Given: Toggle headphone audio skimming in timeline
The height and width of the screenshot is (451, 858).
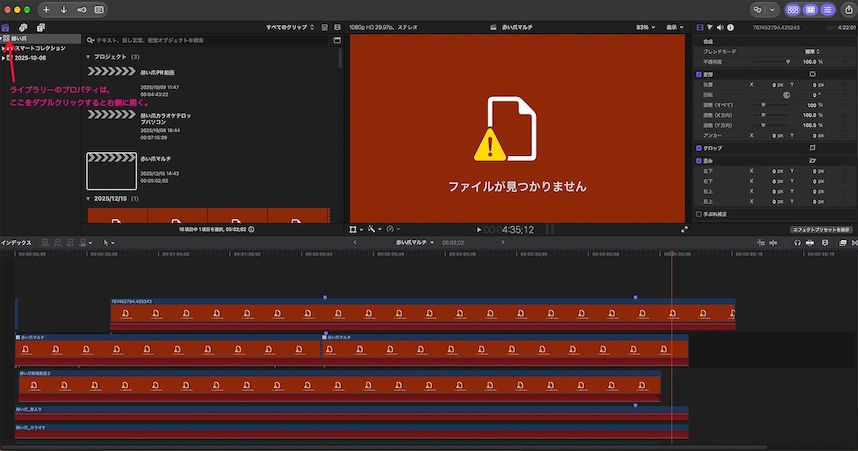Looking at the screenshot, I should pyautogui.click(x=797, y=242).
